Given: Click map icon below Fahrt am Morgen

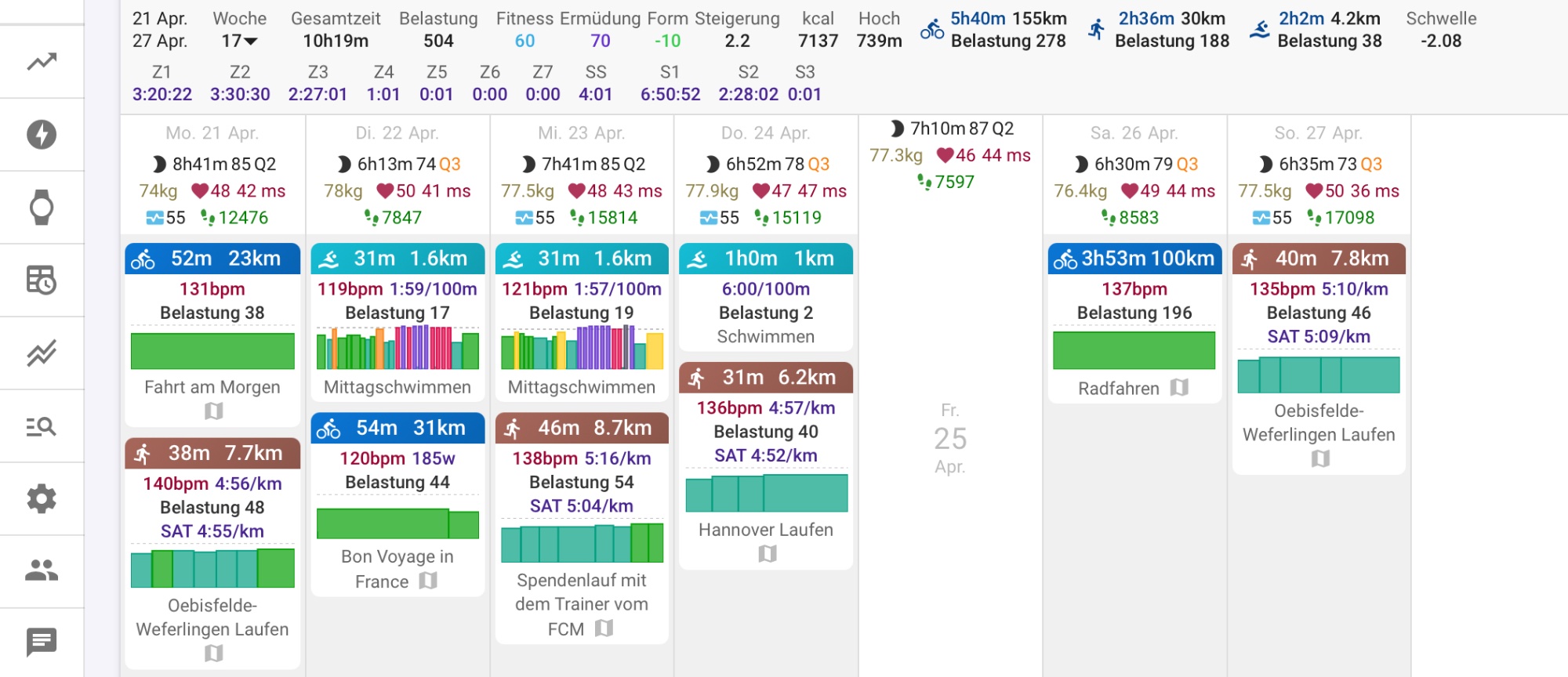Looking at the screenshot, I should click(213, 411).
